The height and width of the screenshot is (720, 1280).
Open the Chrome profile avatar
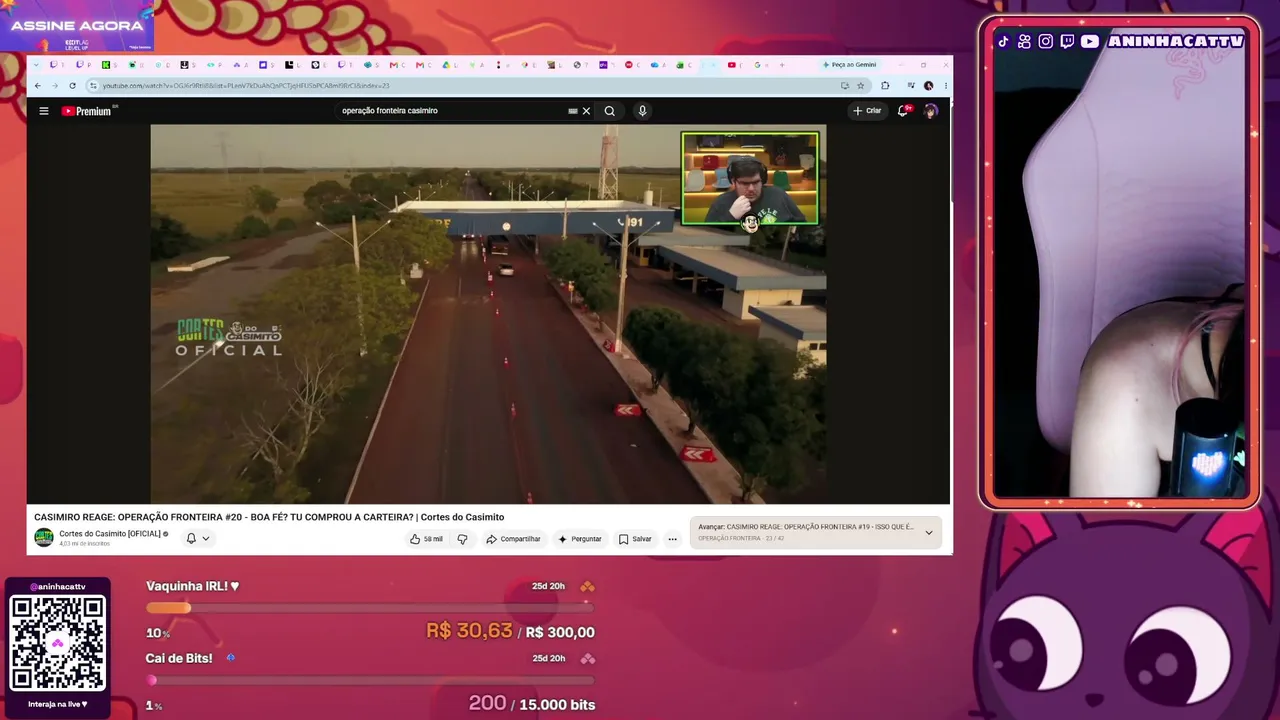point(928,86)
